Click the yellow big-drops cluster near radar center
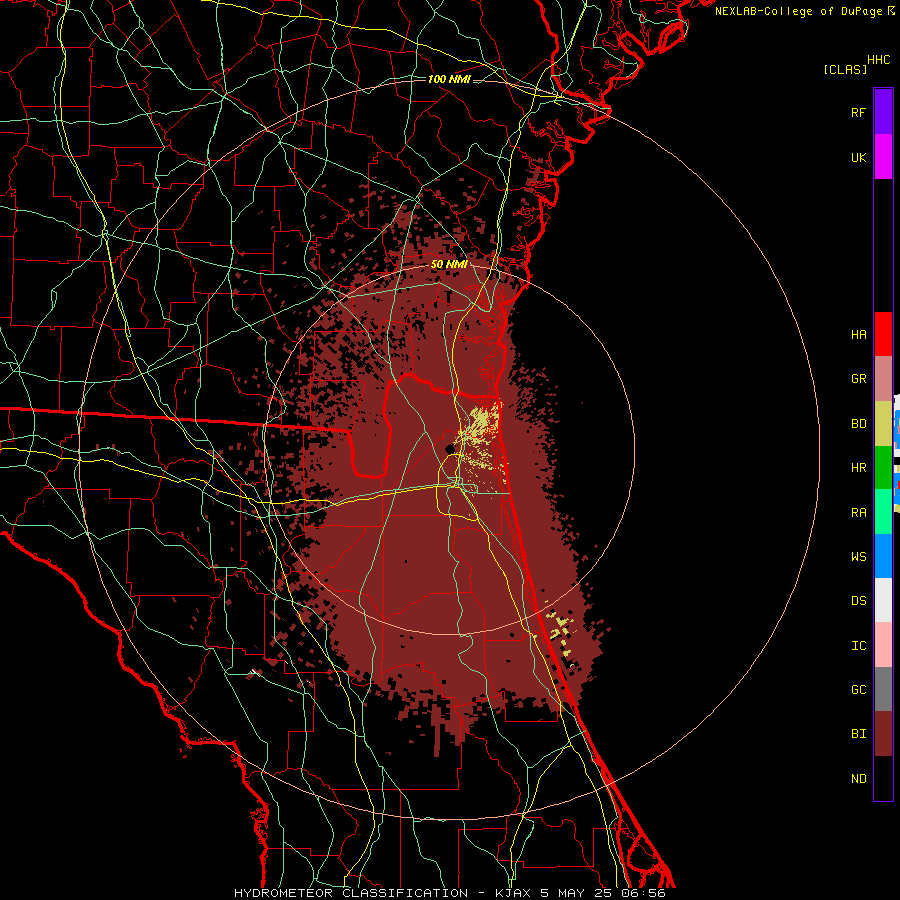 (x=481, y=426)
